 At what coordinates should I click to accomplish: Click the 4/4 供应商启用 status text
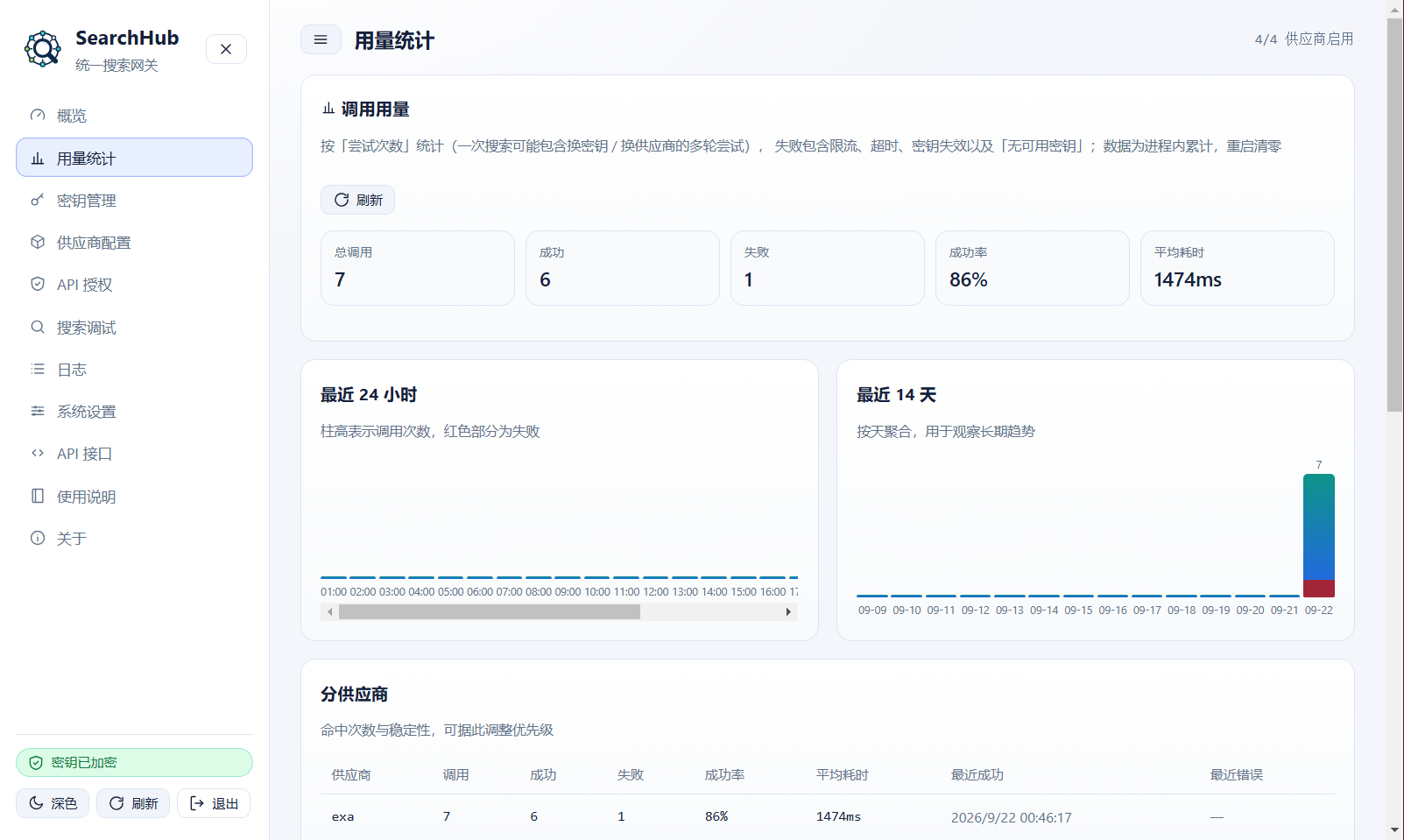point(1304,39)
